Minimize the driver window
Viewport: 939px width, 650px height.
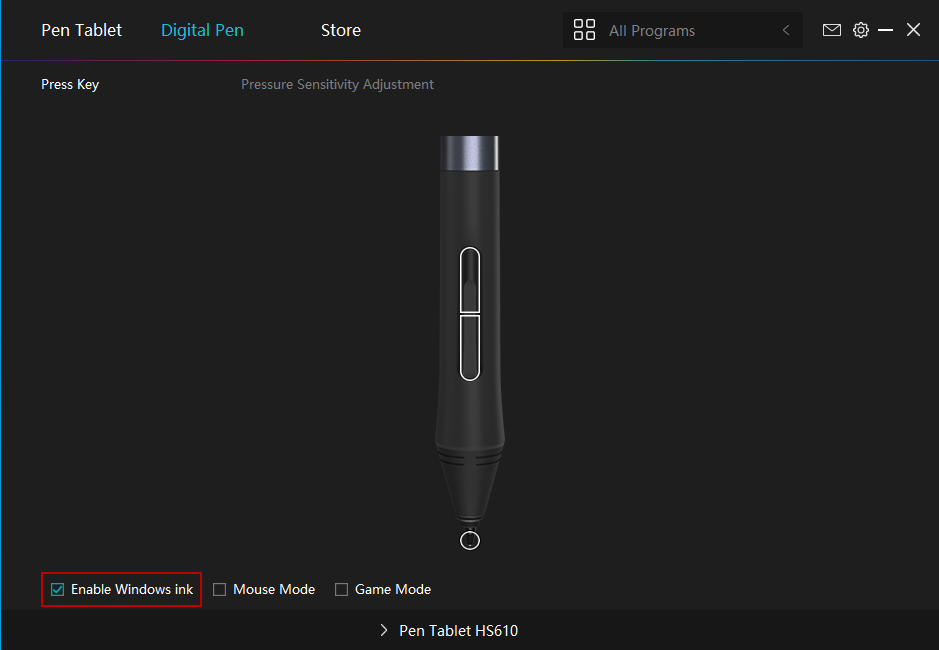(885, 30)
